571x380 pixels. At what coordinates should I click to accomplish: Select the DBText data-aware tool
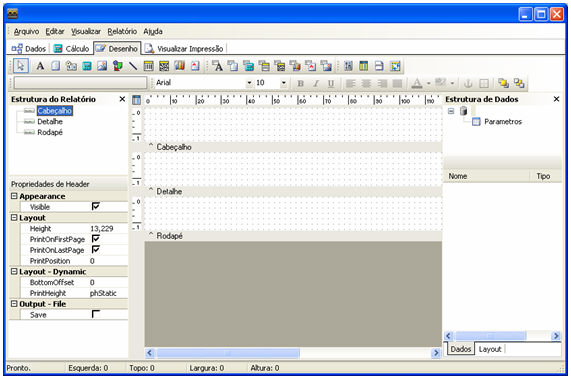[x=217, y=66]
